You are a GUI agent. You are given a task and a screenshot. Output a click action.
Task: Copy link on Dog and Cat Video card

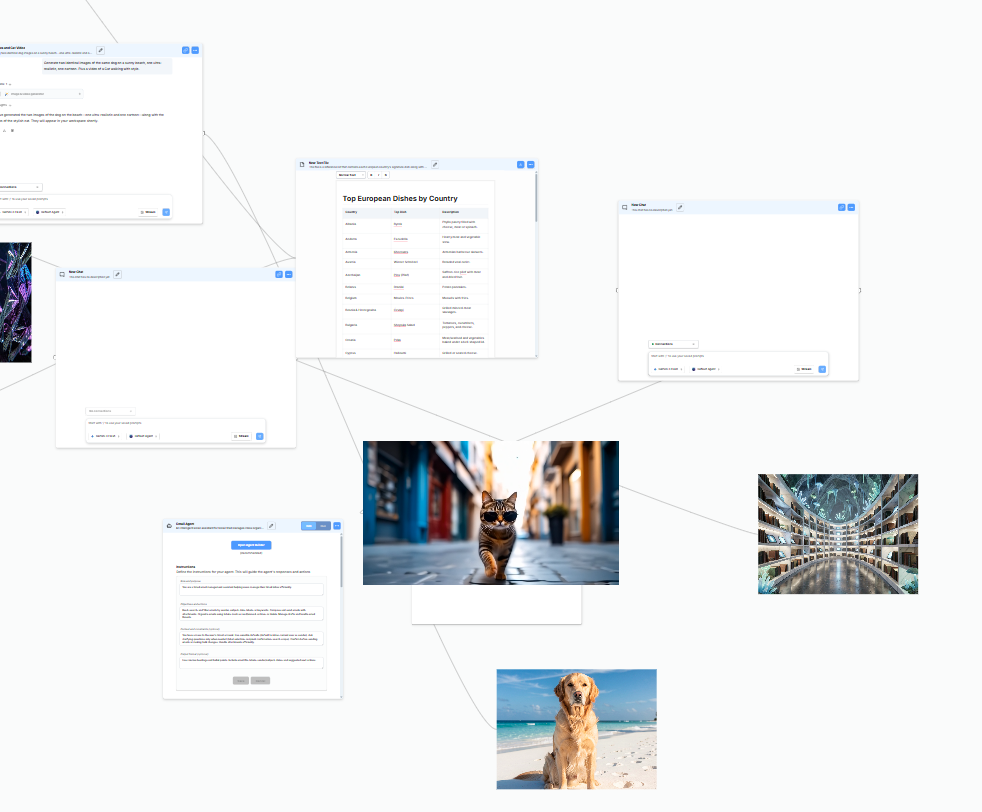coord(185,50)
